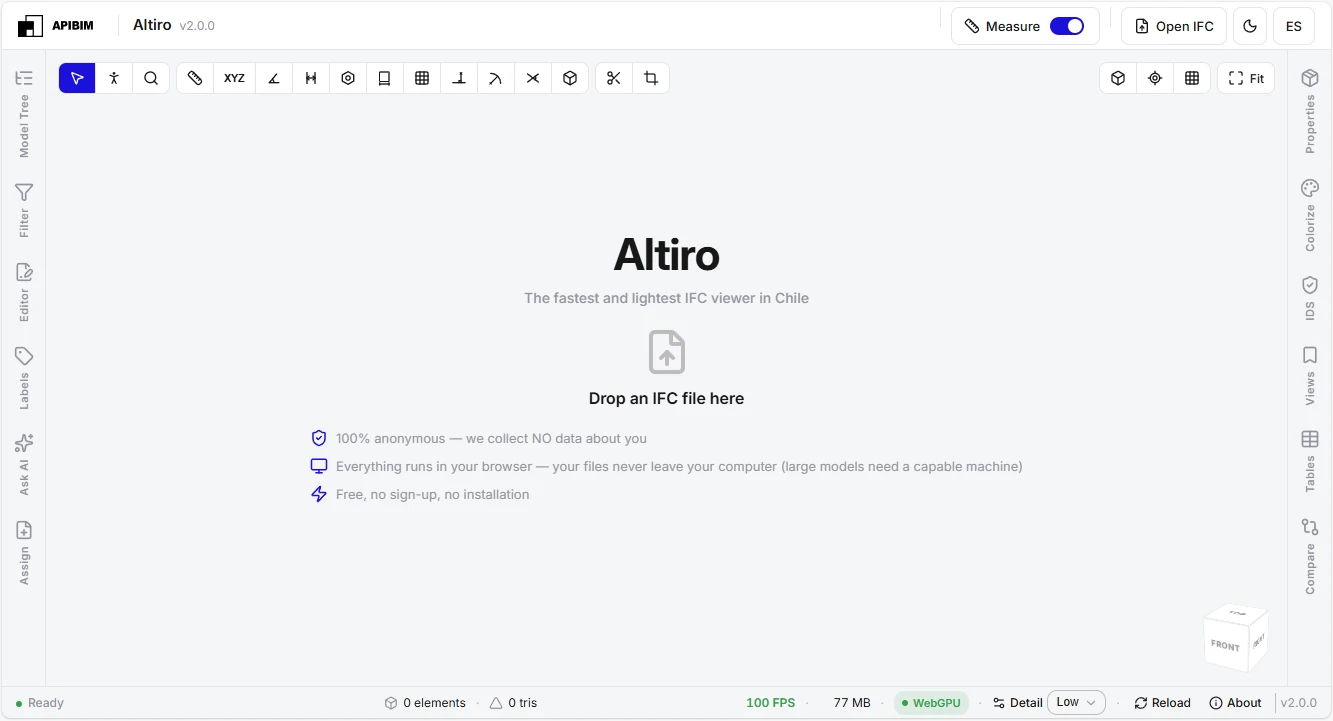Activate the select arrow tool
This screenshot has height=721, width=1333.
coord(77,78)
